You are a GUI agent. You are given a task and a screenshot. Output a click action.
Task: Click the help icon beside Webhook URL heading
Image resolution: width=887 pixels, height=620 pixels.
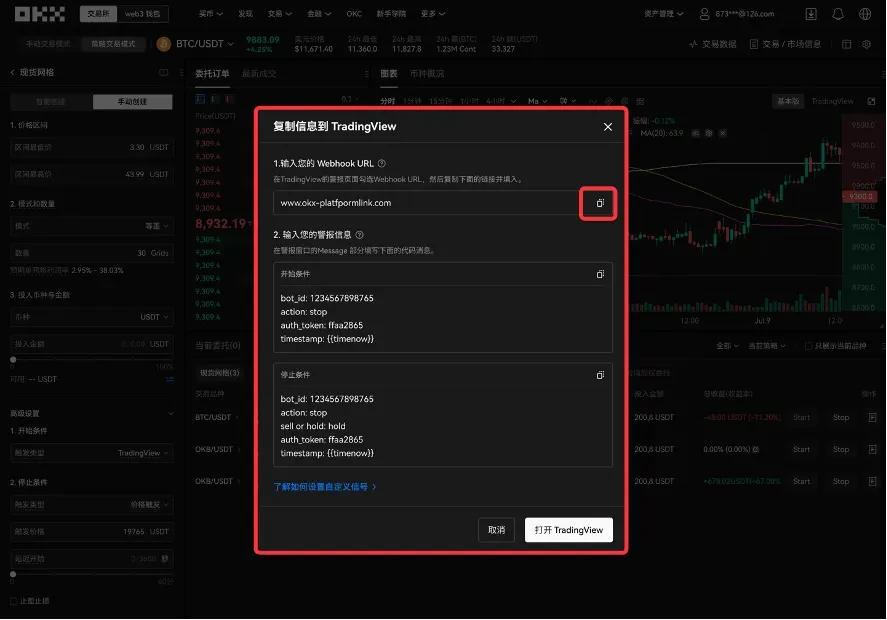point(382,163)
